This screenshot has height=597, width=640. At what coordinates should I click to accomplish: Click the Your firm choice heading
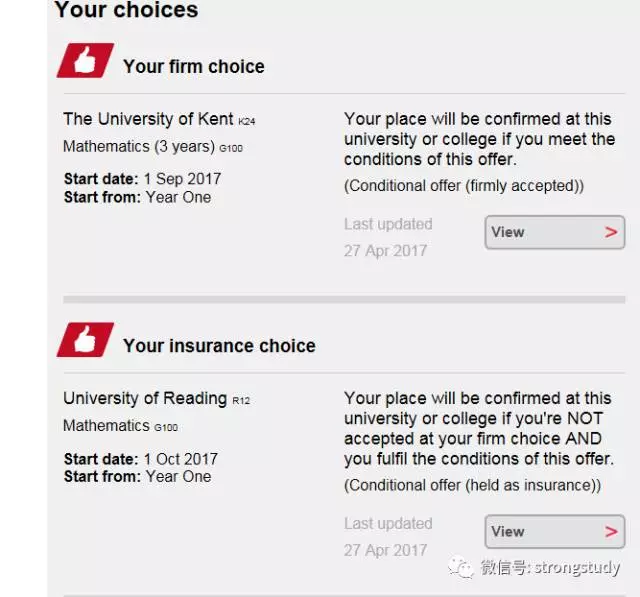click(x=194, y=67)
